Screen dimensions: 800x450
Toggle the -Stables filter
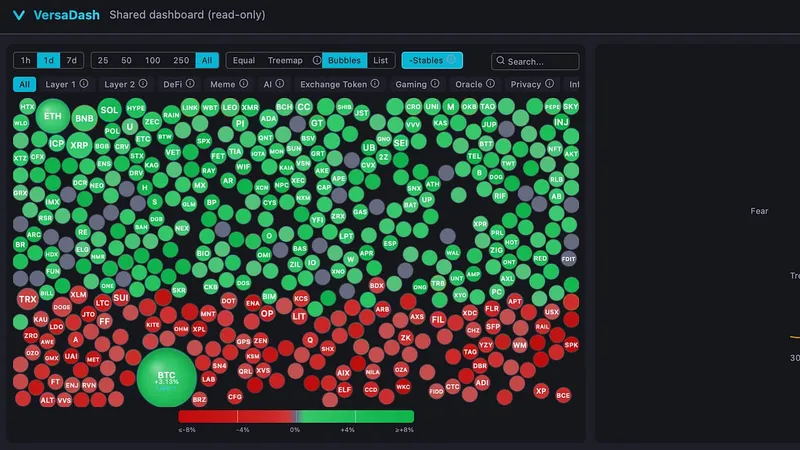(432, 60)
